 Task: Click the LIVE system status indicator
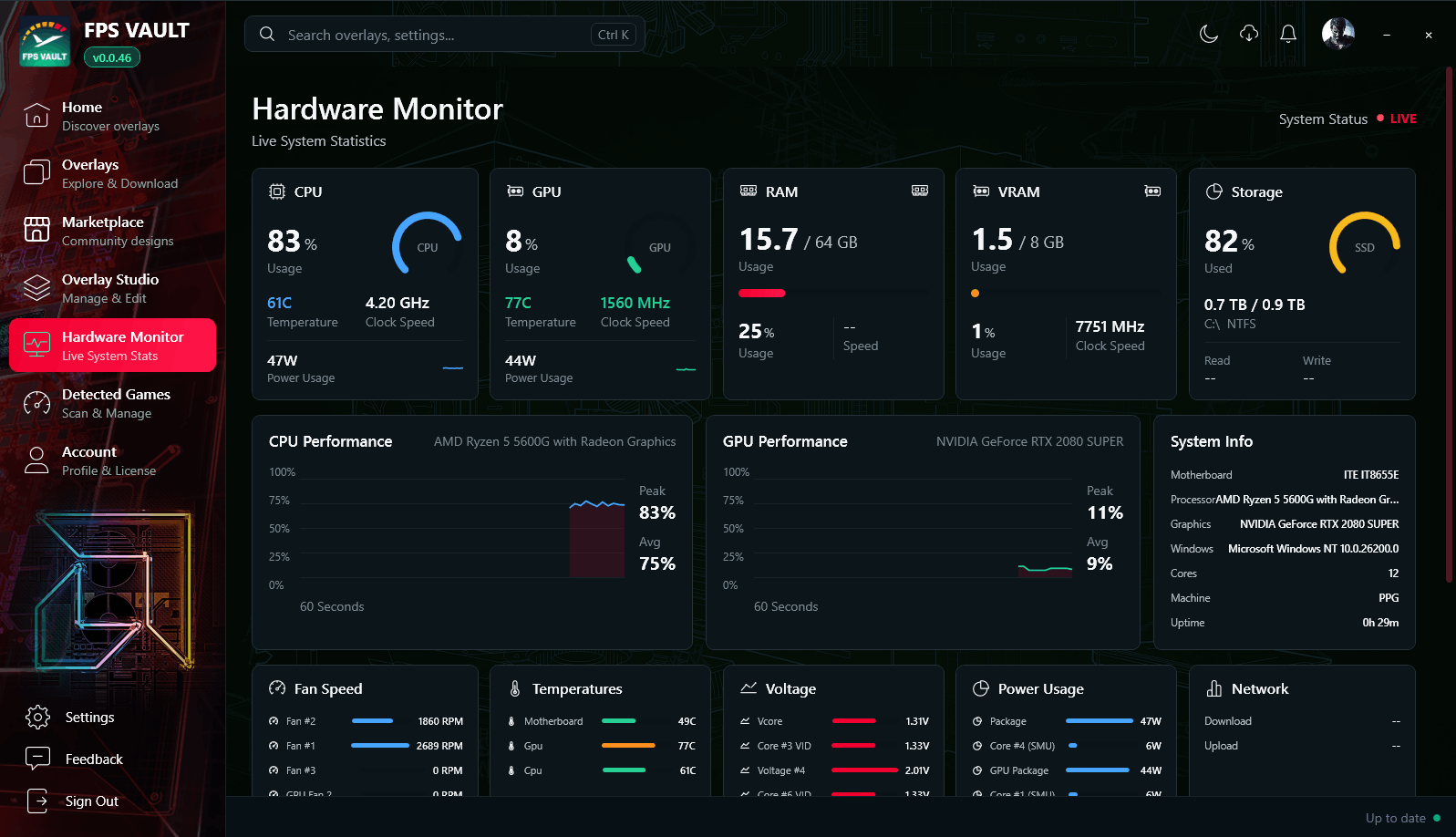1397,119
